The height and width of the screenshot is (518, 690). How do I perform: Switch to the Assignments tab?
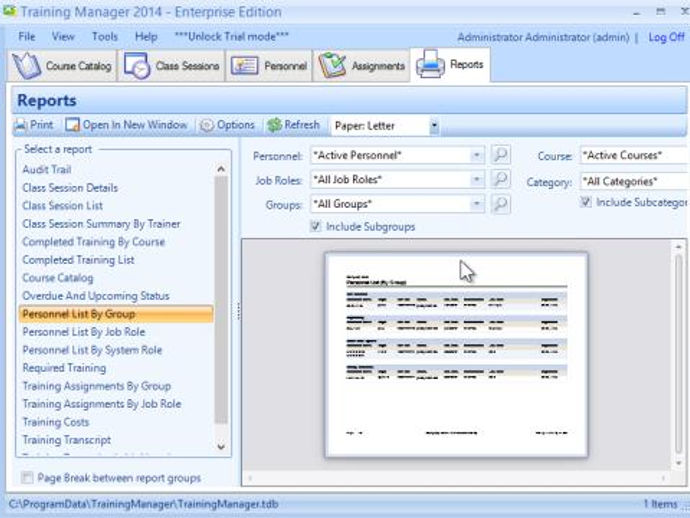pos(361,66)
